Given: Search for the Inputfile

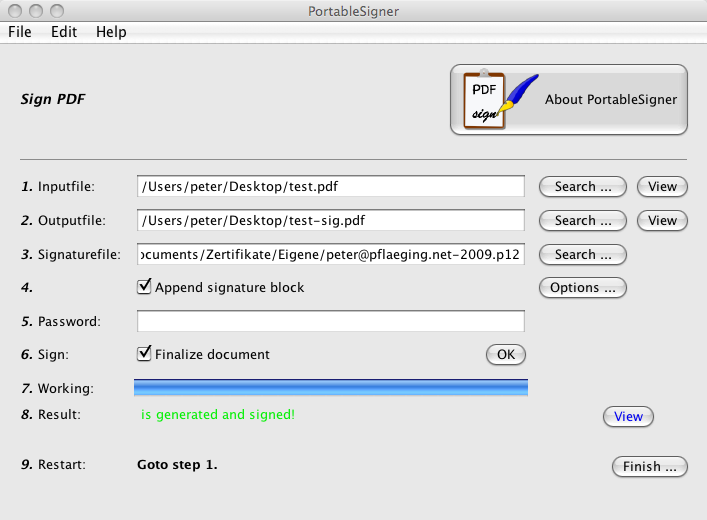Looking at the screenshot, I should tap(583, 187).
